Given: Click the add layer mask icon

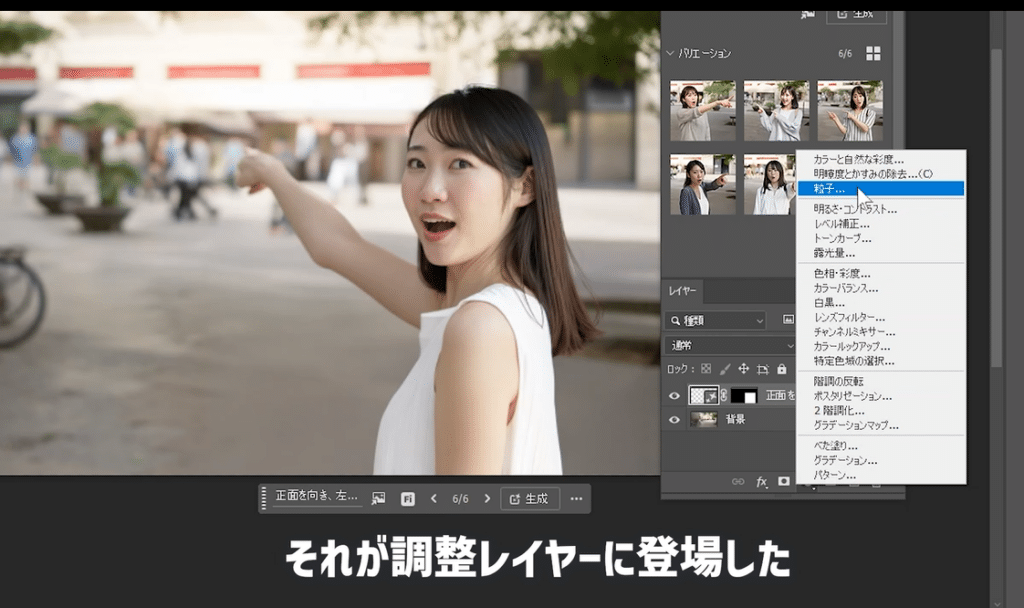Looking at the screenshot, I should [784, 482].
